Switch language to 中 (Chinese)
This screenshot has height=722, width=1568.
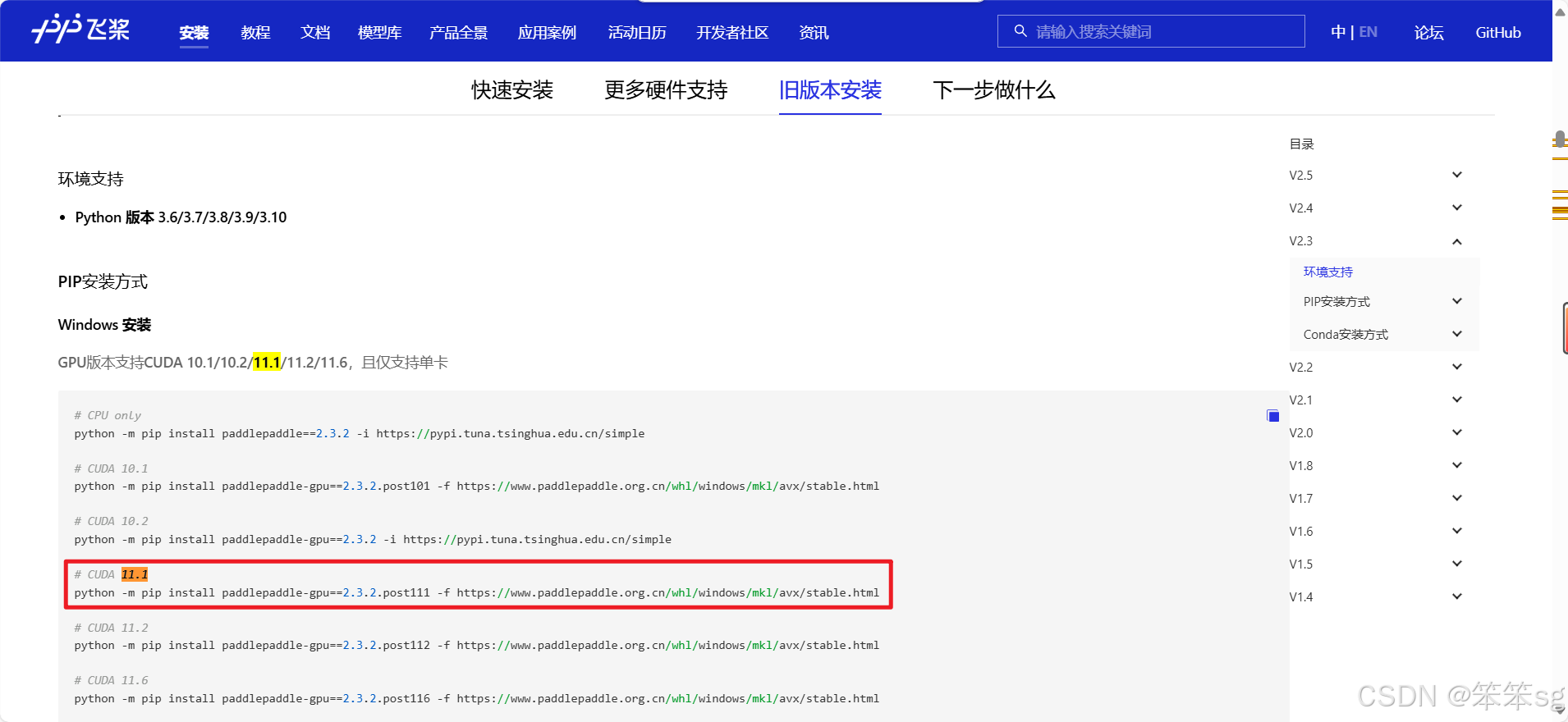coord(1338,32)
